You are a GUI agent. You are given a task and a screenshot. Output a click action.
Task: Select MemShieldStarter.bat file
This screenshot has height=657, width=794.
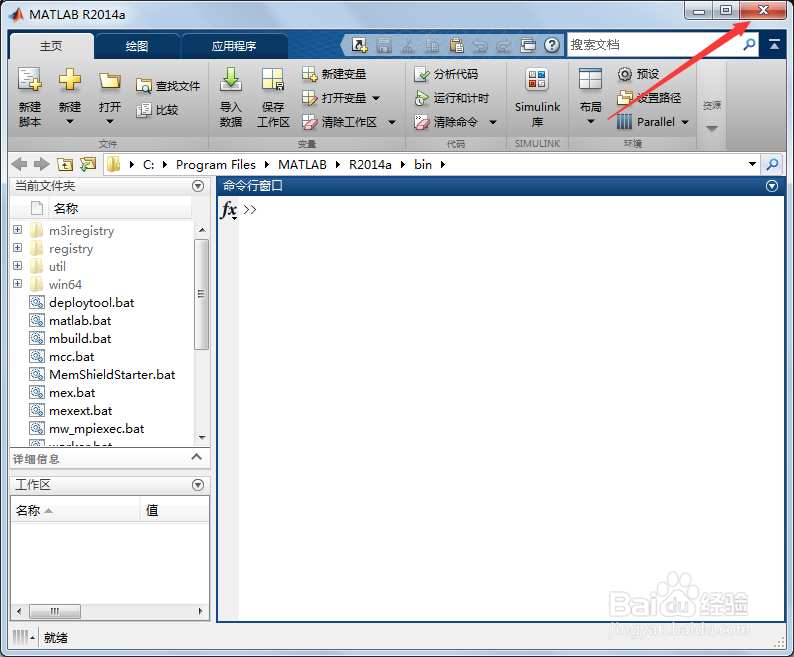pyautogui.click(x=112, y=374)
